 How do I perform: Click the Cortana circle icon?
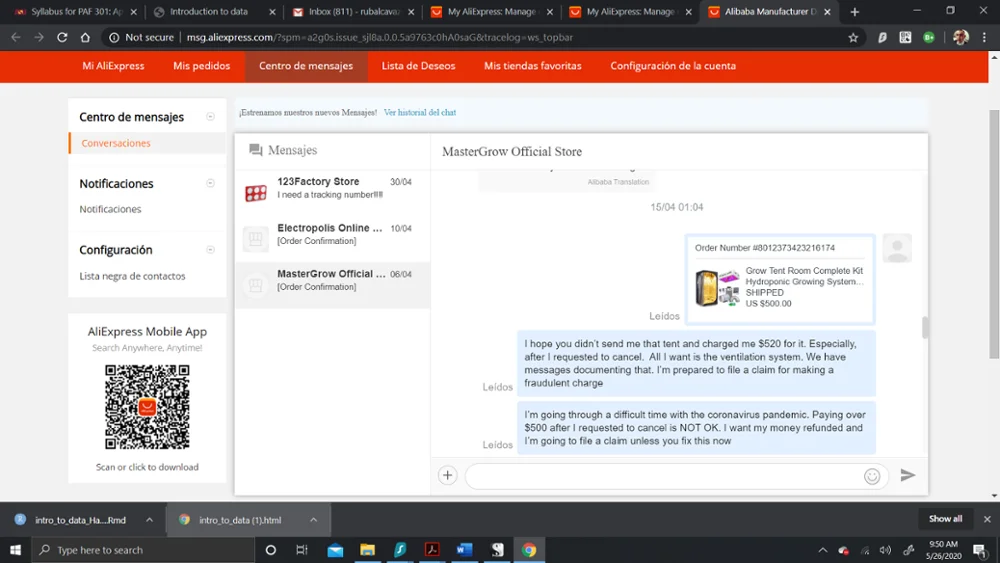270,550
